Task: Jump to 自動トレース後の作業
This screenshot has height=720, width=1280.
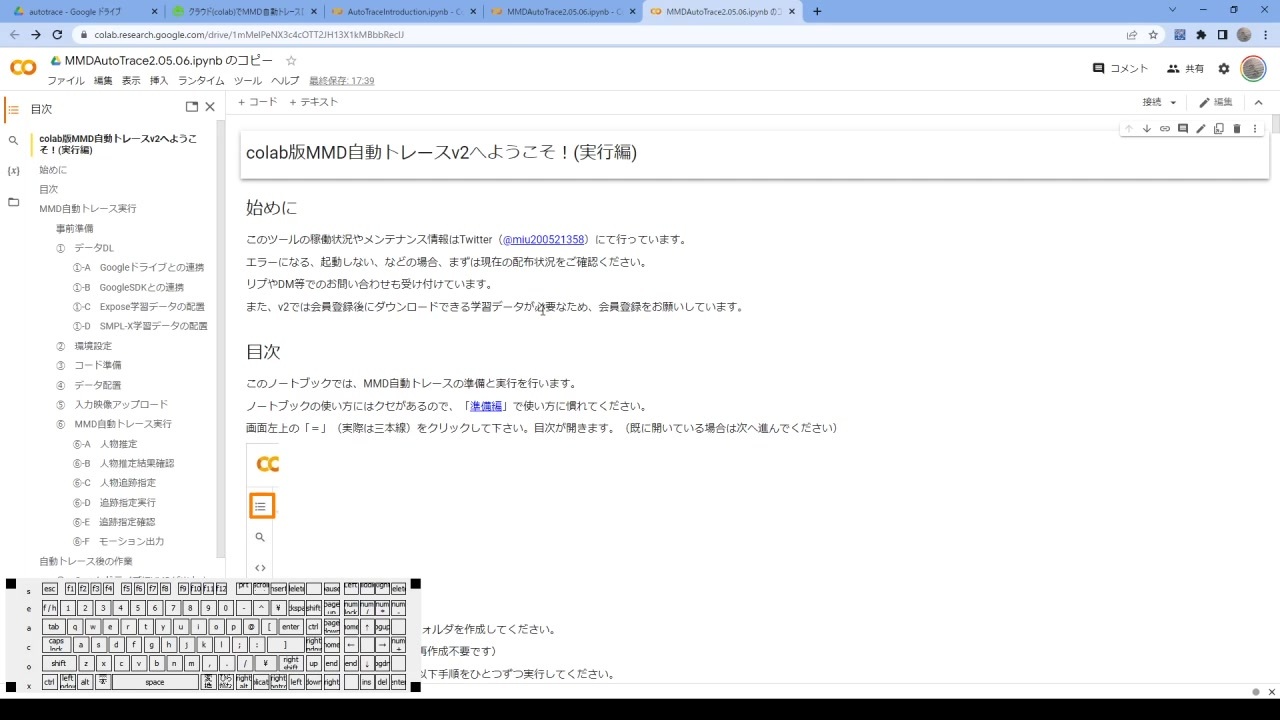Action: tap(86, 561)
